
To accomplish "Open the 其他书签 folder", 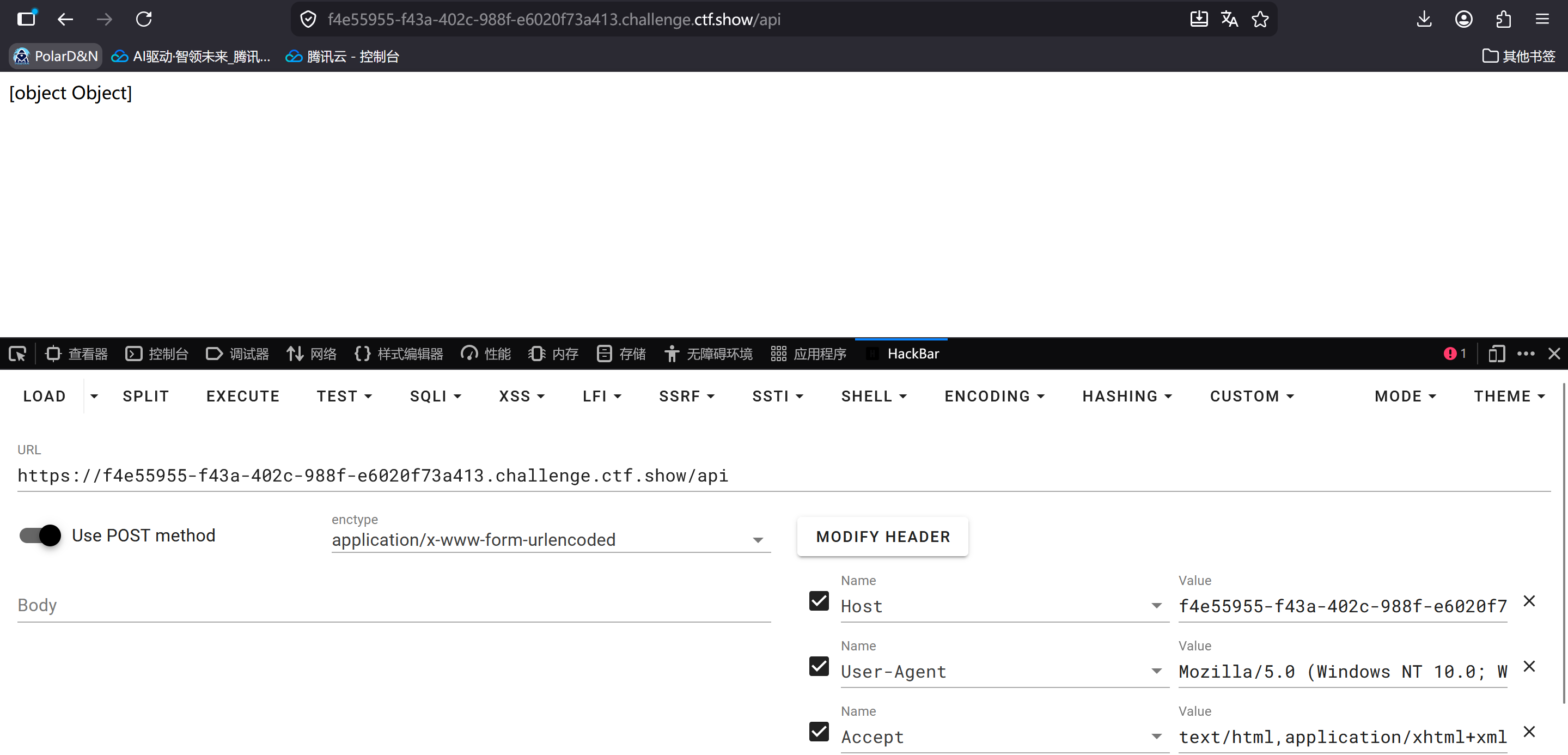I will pos(1518,56).
